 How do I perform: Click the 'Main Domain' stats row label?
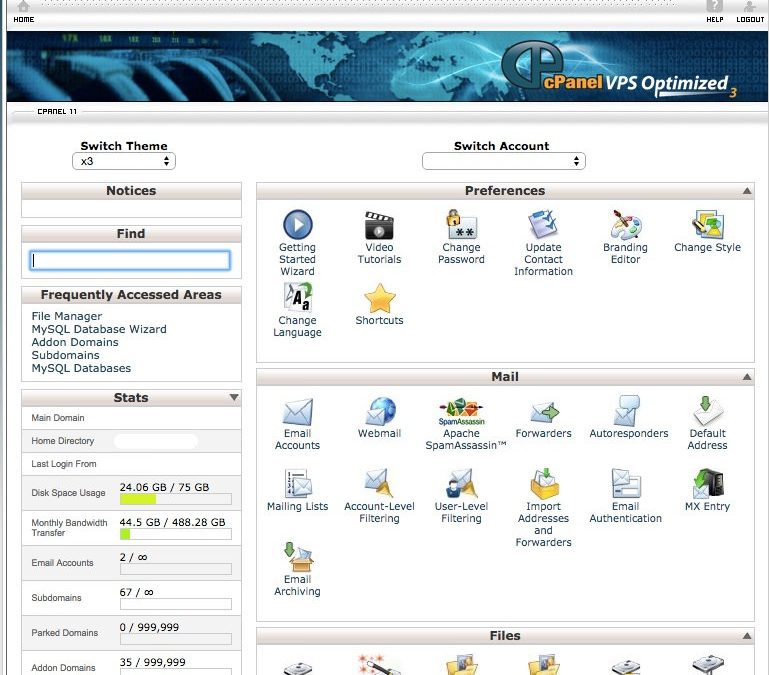(58, 418)
